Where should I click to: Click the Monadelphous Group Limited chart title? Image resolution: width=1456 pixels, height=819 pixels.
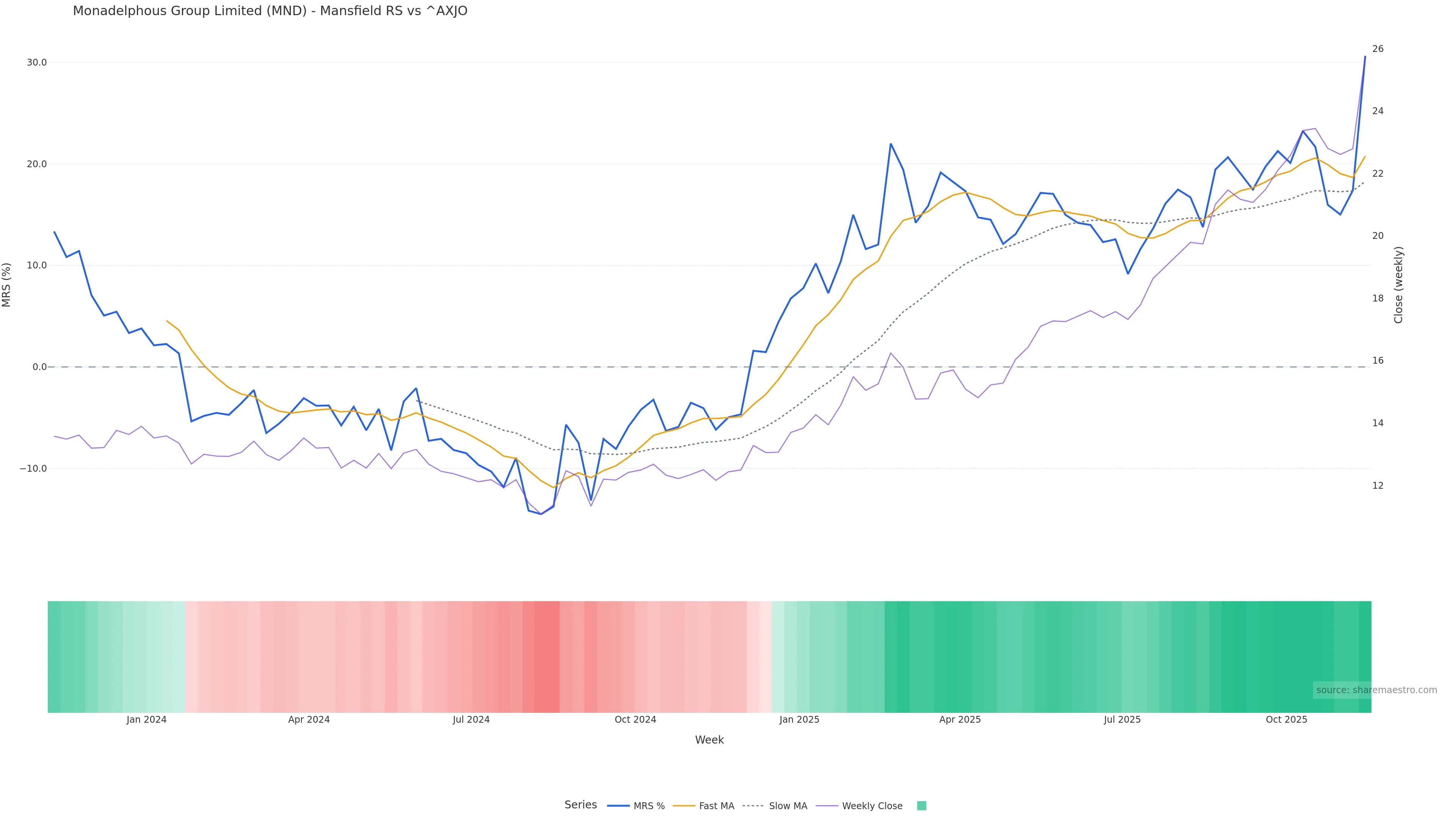(x=270, y=11)
